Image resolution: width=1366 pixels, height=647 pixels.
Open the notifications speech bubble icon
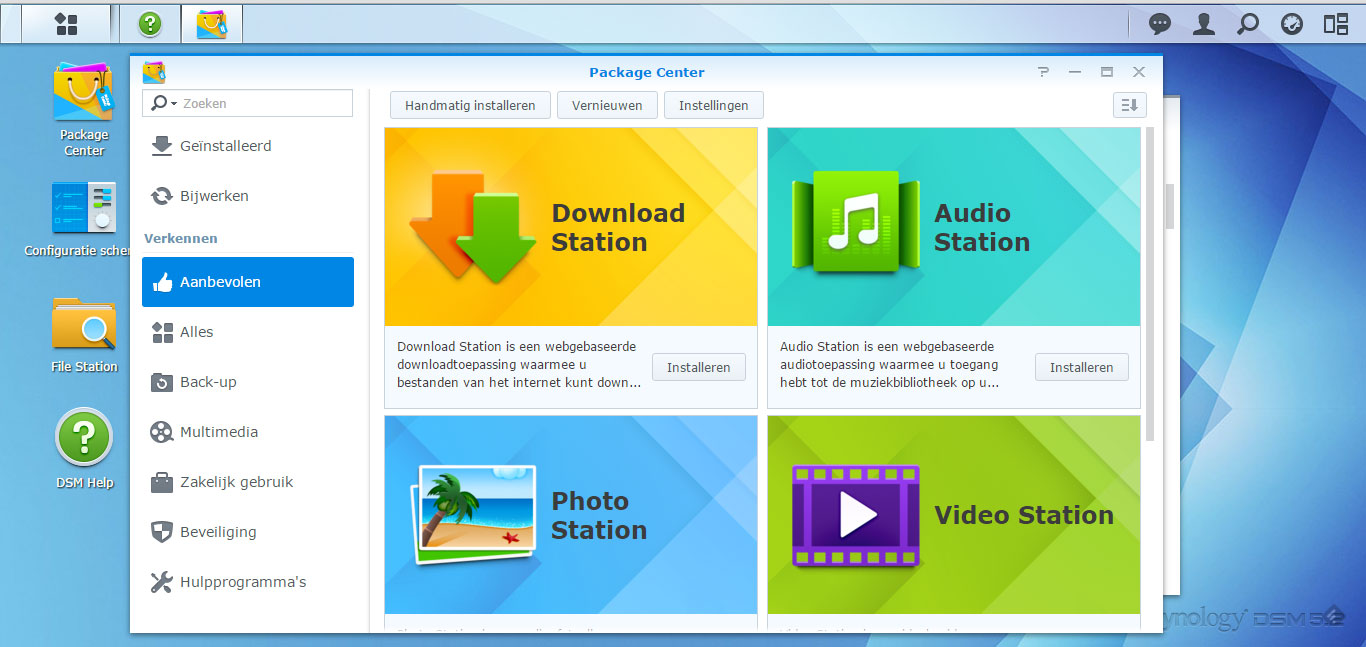1160,24
